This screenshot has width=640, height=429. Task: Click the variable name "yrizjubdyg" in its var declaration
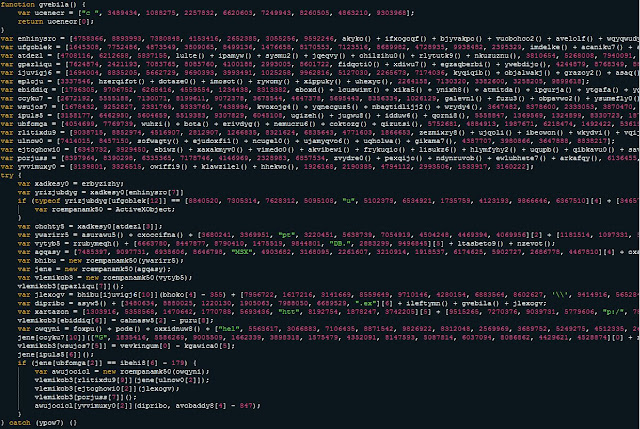pyautogui.click(x=56, y=192)
